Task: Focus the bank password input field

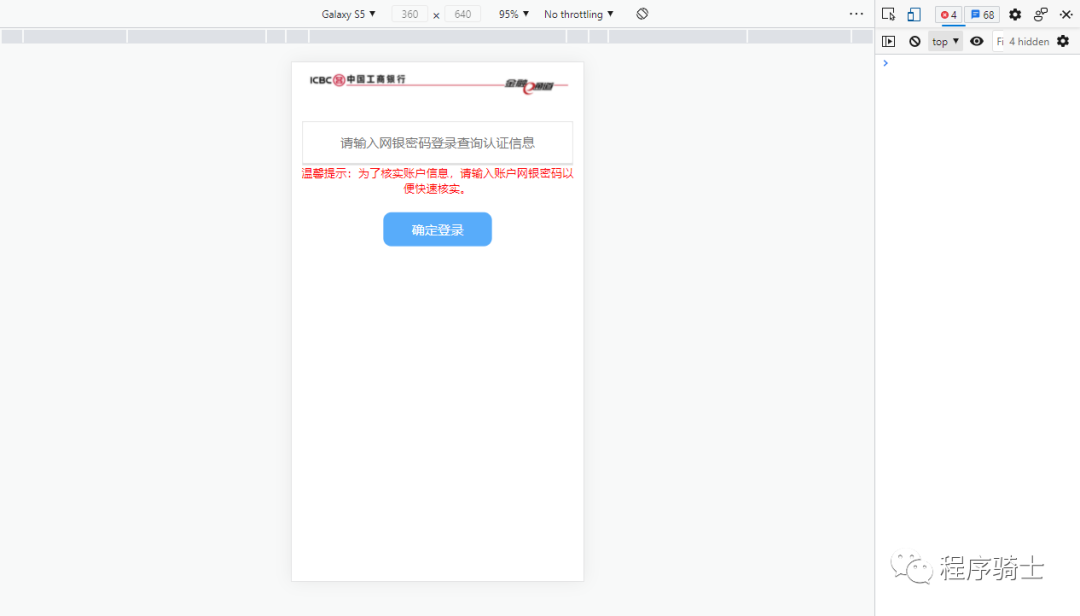Action: click(x=437, y=141)
